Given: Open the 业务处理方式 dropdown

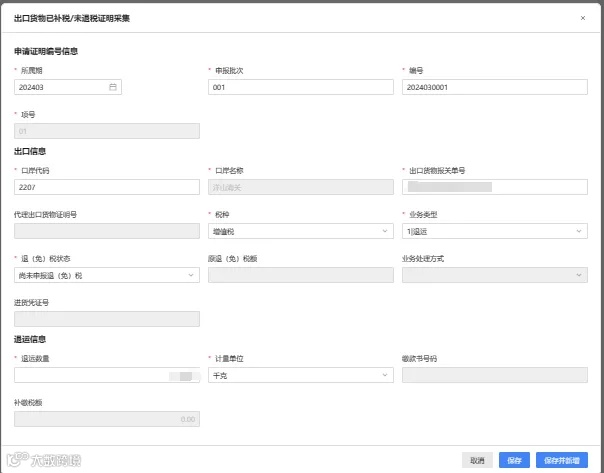Looking at the screenshot, I should coord(495,275).
